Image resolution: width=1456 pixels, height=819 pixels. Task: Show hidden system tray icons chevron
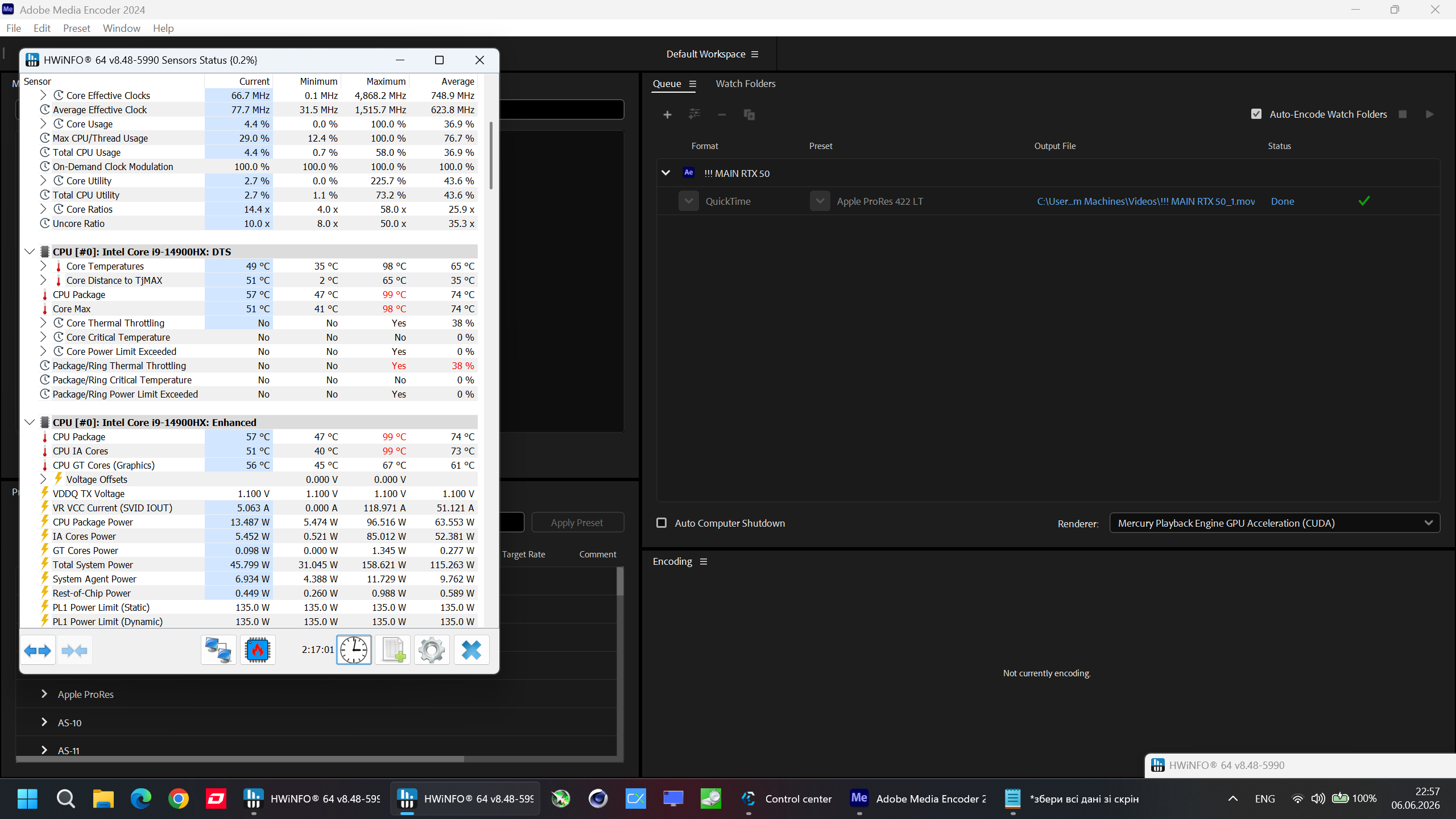click(1232, 799)
